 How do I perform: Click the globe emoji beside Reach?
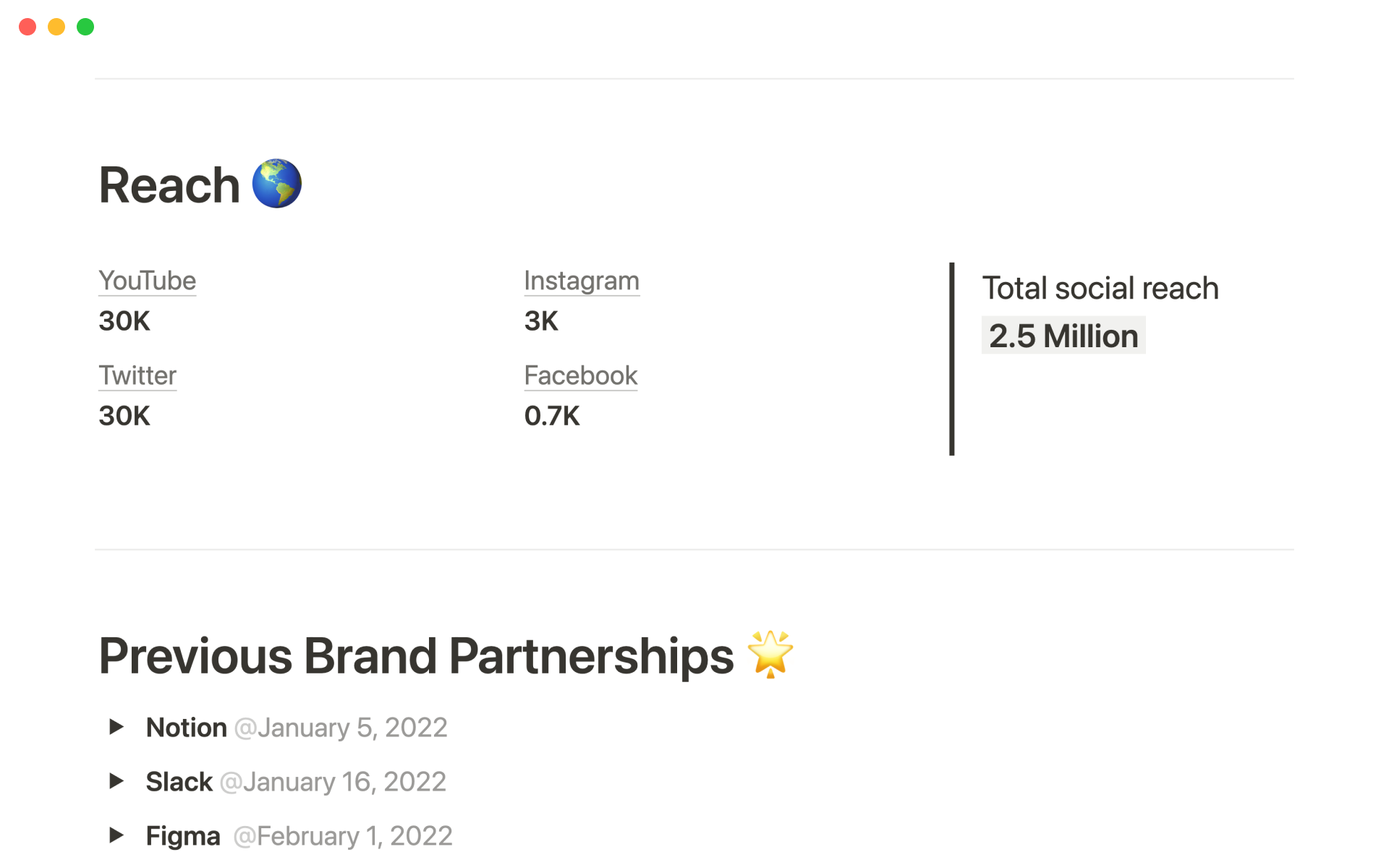[276, 184]
